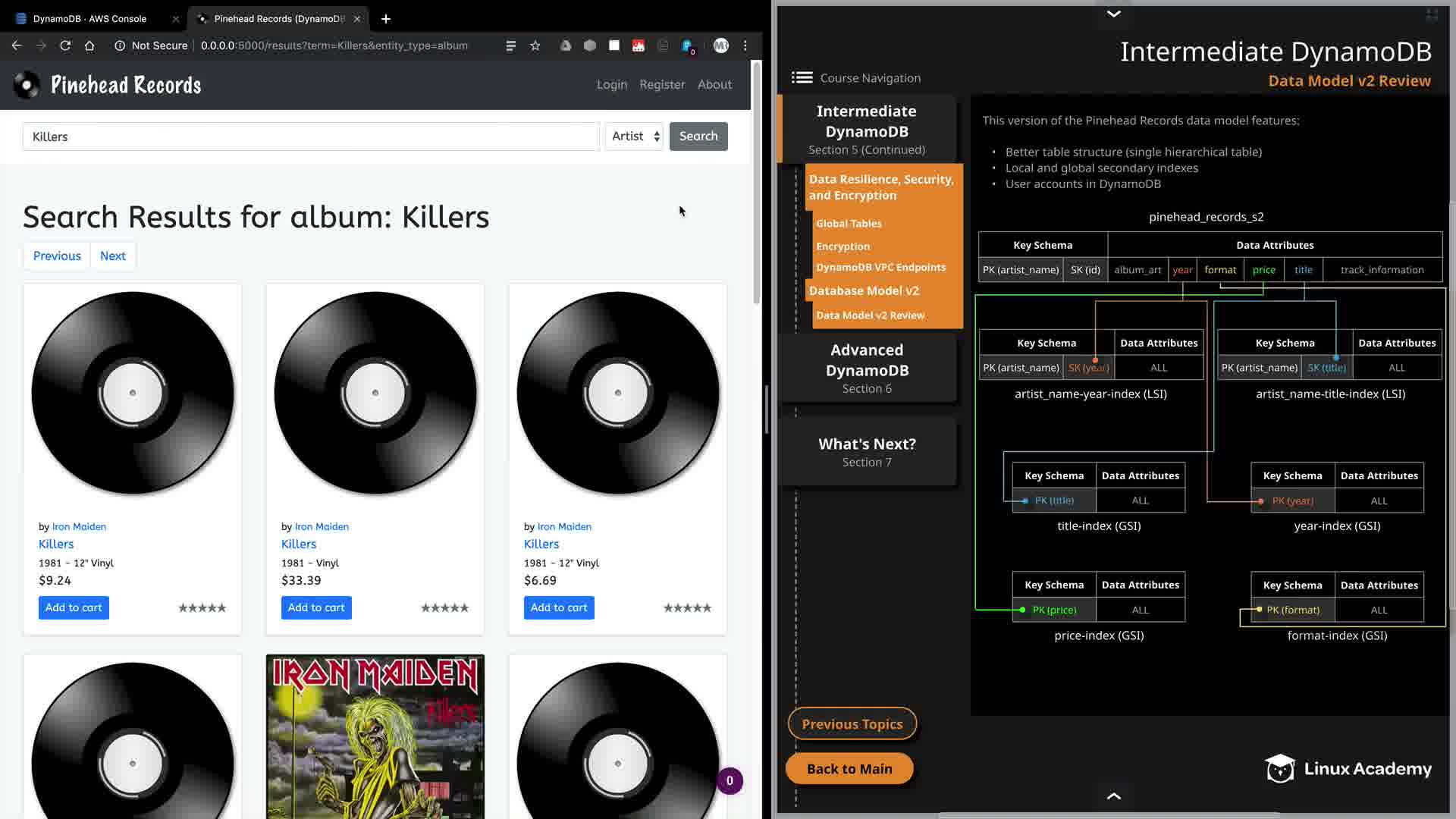Open Chrome three-dot menu
Screen dimensions: 1456x819
click(x=745, y=45)
